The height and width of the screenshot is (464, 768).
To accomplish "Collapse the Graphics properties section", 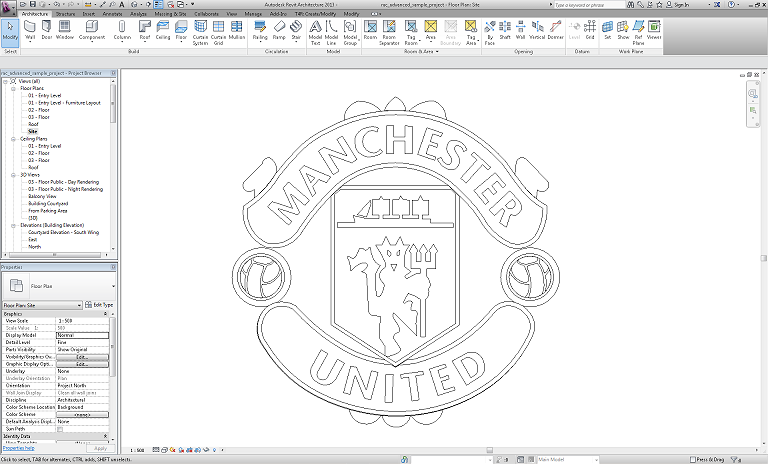I will [105, 314].
